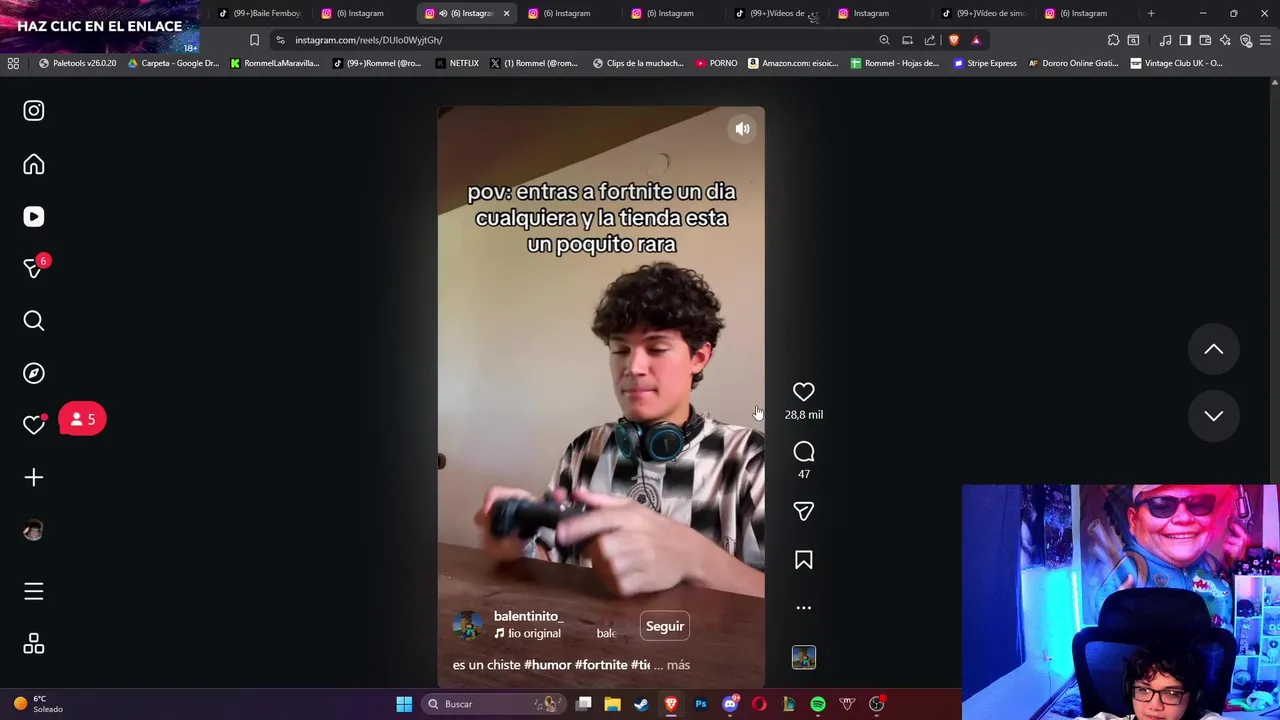Open the Brave Leo AI sparkle icon
Viewport: 1280px width, 720px height.
[x=1225, y=40]
